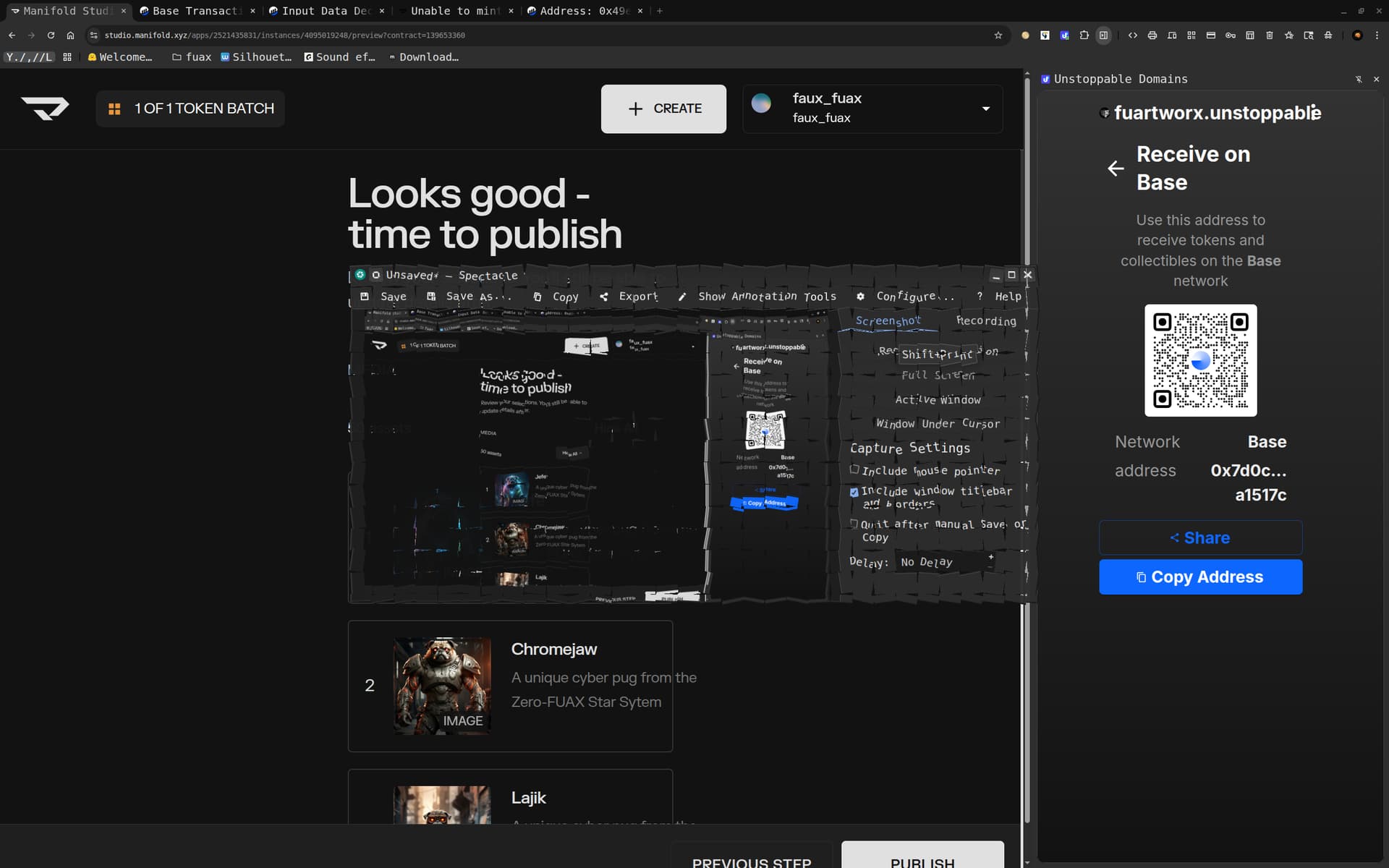The height and width of the screenshot is (868, 1389).
Task: Click the Manifold logo icon
Action: 45,109
